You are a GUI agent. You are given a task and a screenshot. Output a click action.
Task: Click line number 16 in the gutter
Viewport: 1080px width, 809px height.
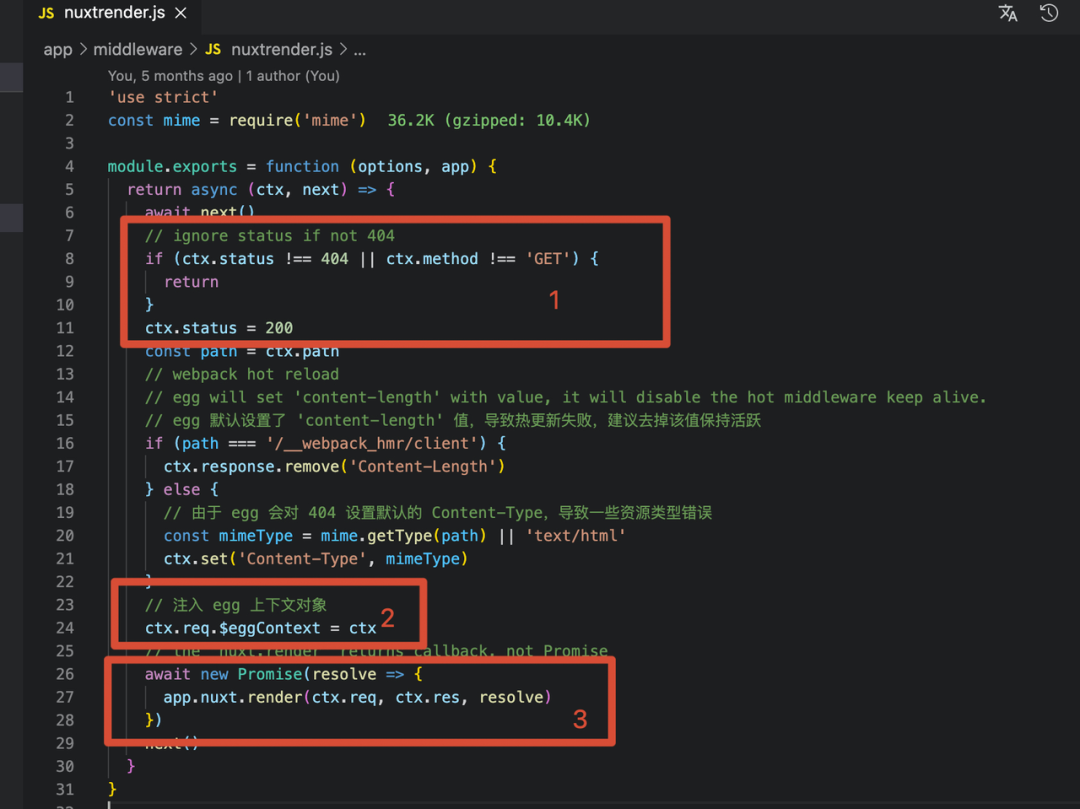[65, 443]
